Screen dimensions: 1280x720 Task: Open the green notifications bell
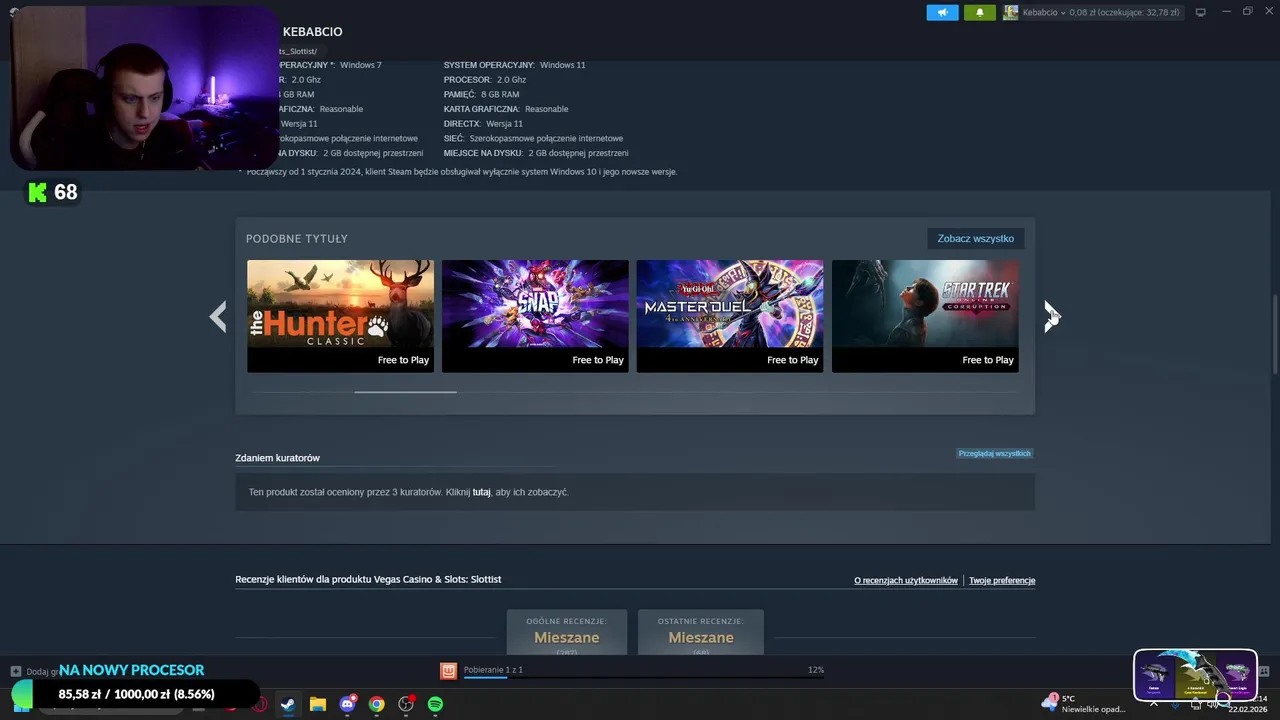(979, 13)
